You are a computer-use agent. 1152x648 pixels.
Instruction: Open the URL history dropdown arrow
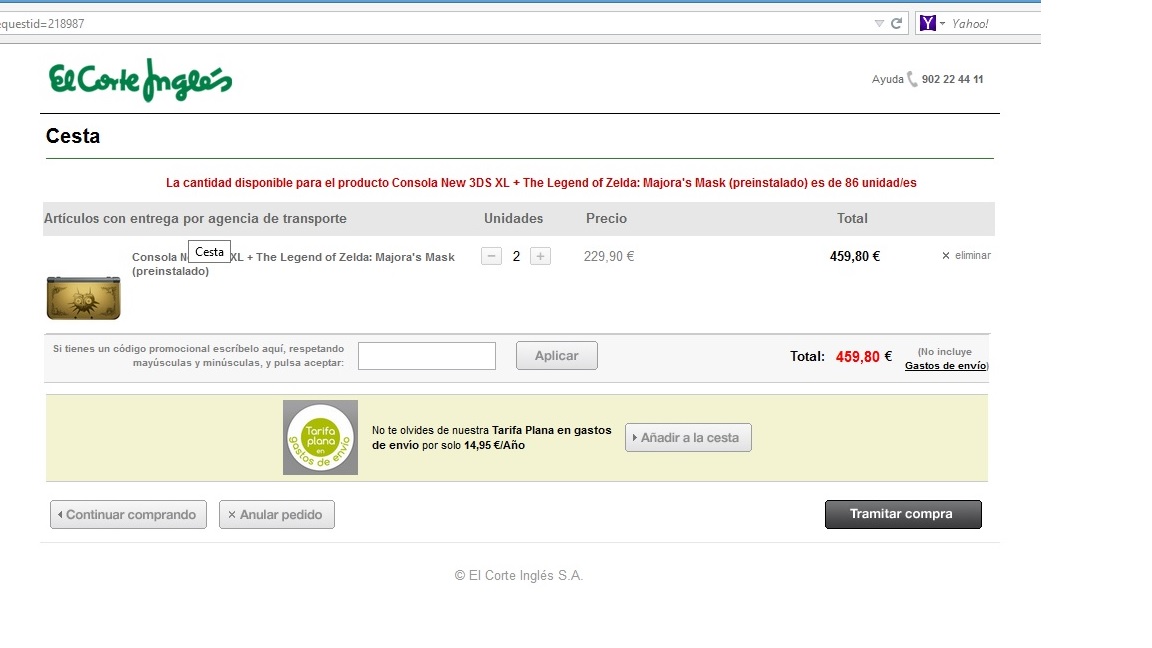coord(879,24)
